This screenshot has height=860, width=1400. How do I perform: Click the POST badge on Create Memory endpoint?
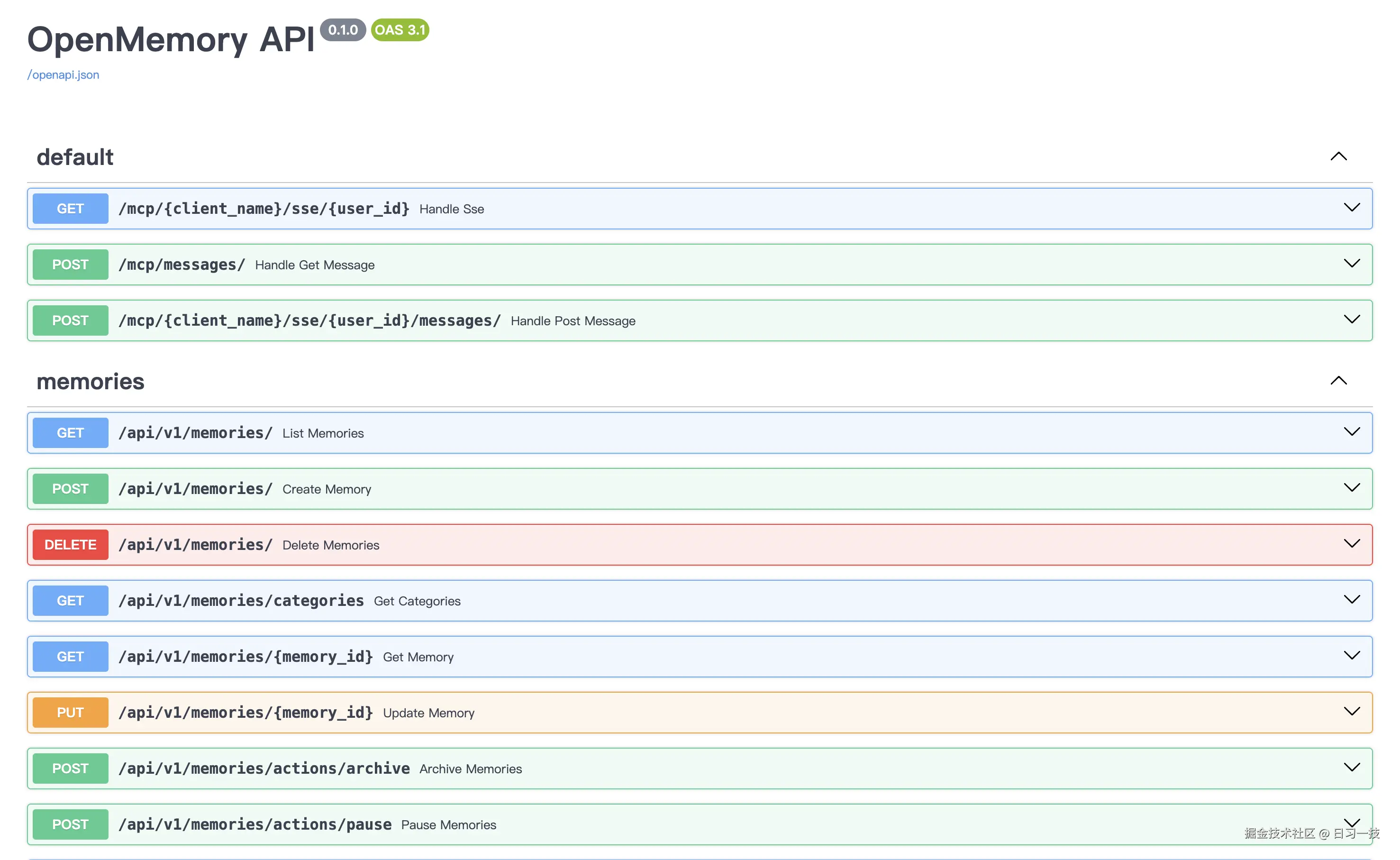[x=70, y=488]
